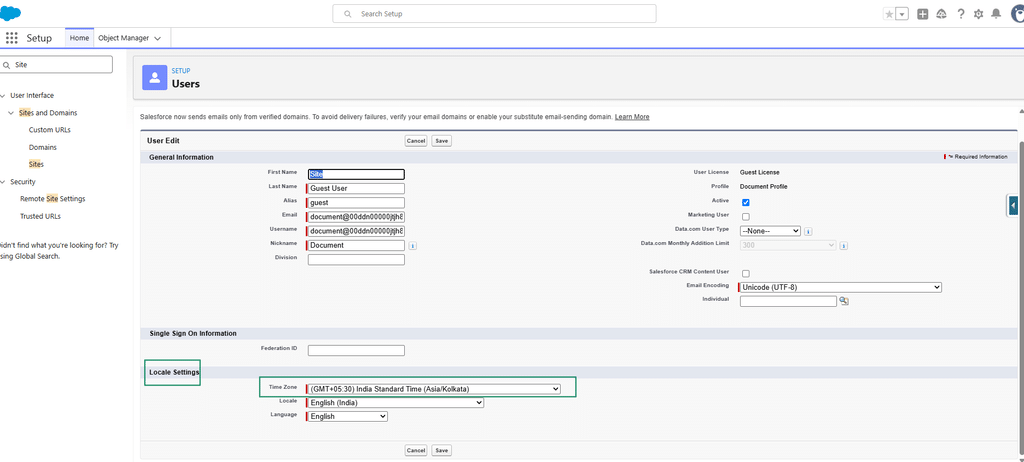Open the favorites list dropdown arrow

pos(902,14)
